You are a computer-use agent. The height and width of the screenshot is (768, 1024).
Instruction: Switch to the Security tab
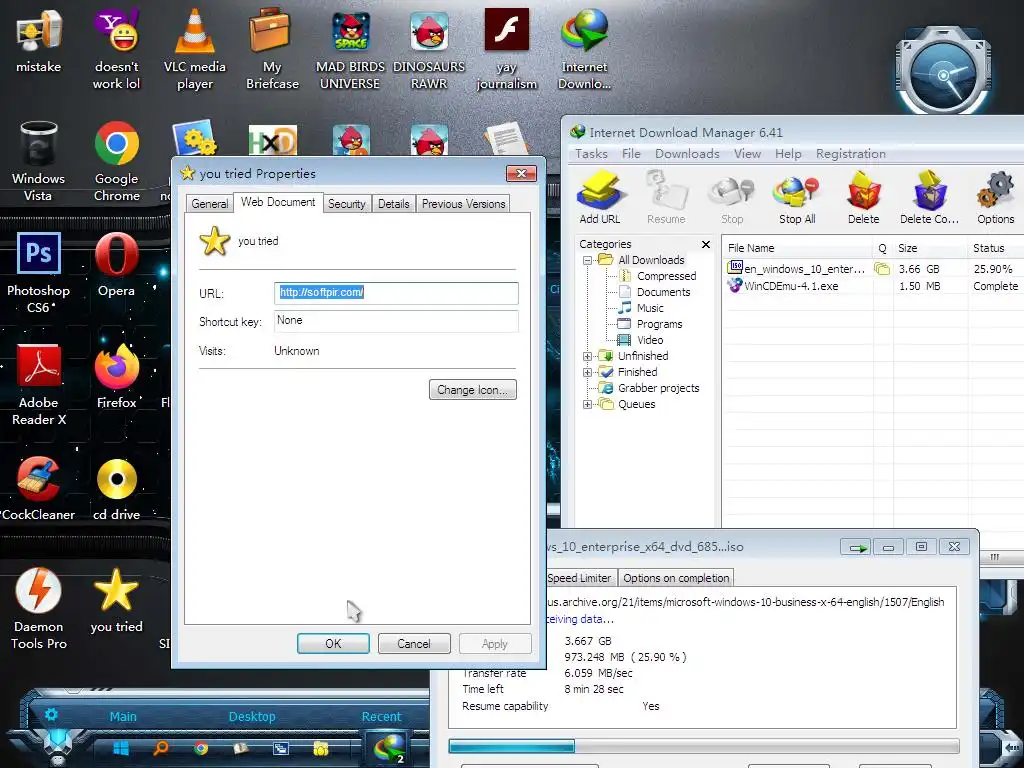[346, 204]
